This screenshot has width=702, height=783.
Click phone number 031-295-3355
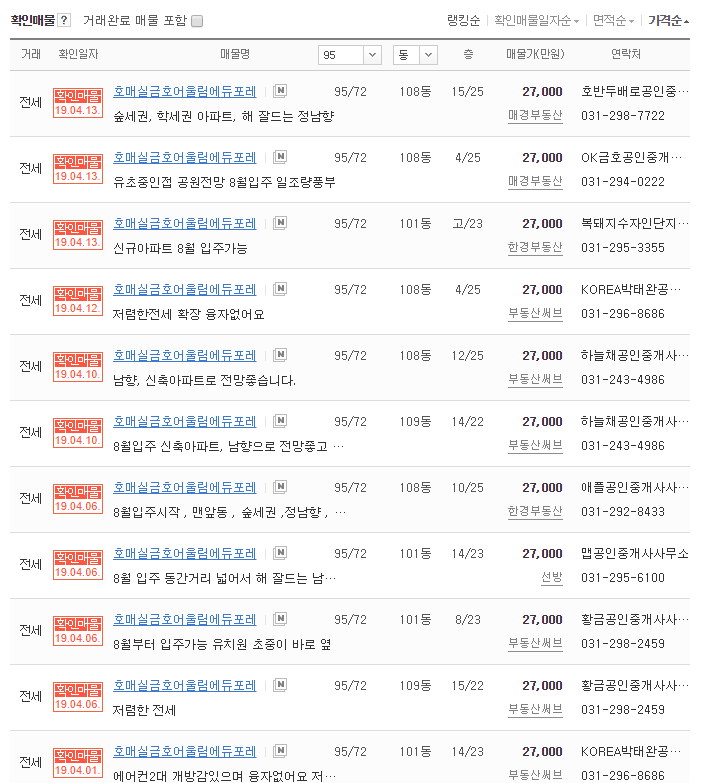point(623,248)
